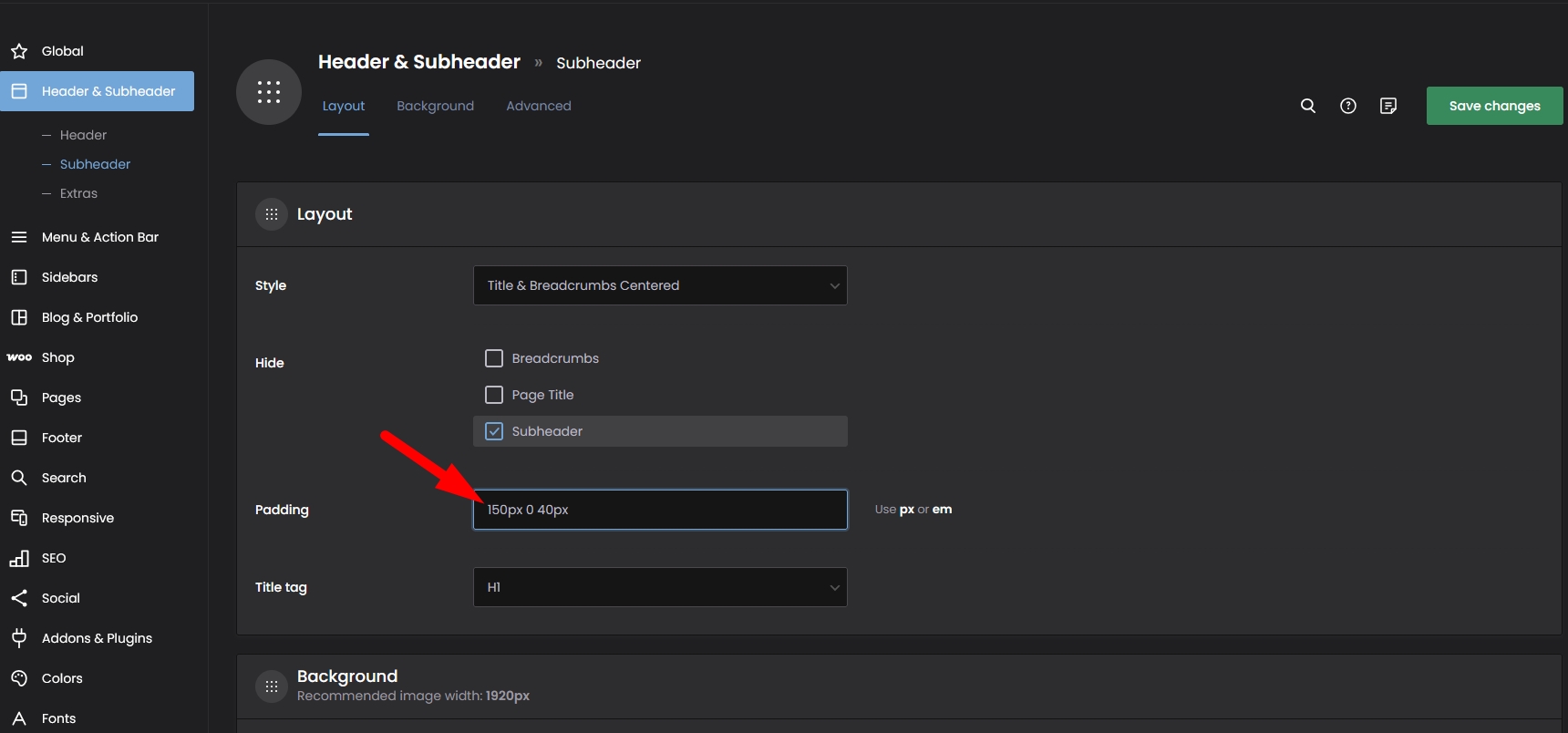
Task: Click the Padding input field
Action: pyautogui.click(x=660, y=510)
